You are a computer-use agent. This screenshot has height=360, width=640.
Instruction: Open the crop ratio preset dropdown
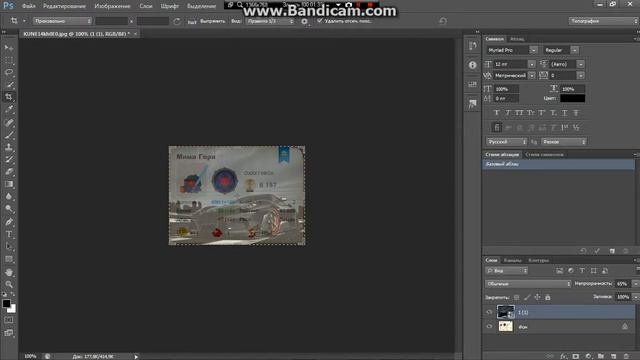pos(62,21)
